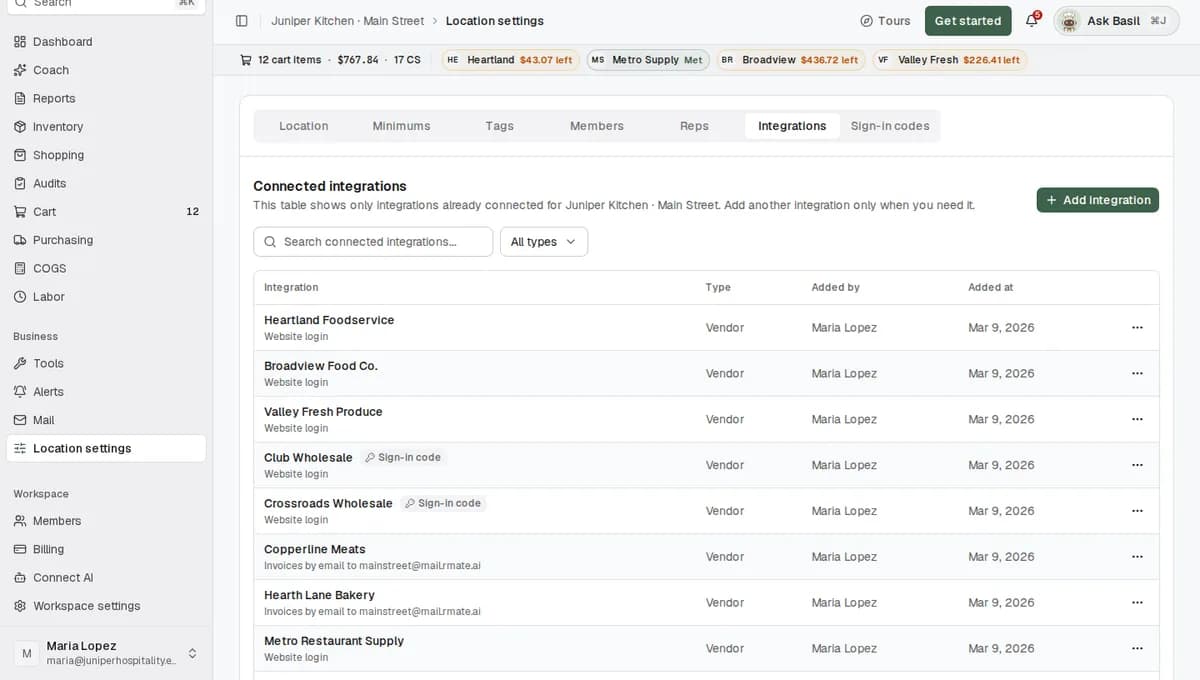Image resolution: width=1200 pixels, height=680 pixels.
Task: Click Sign-in code badge on Club Wholesale
Action: [x=403, y=457]
